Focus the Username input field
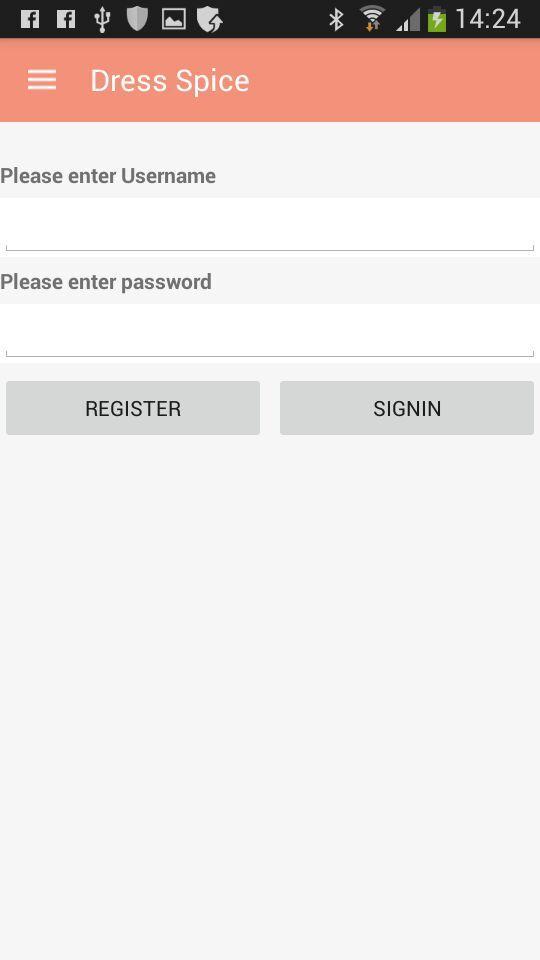Image resolution: width=540 pixels, height=960 pixels. pos(270,227)
